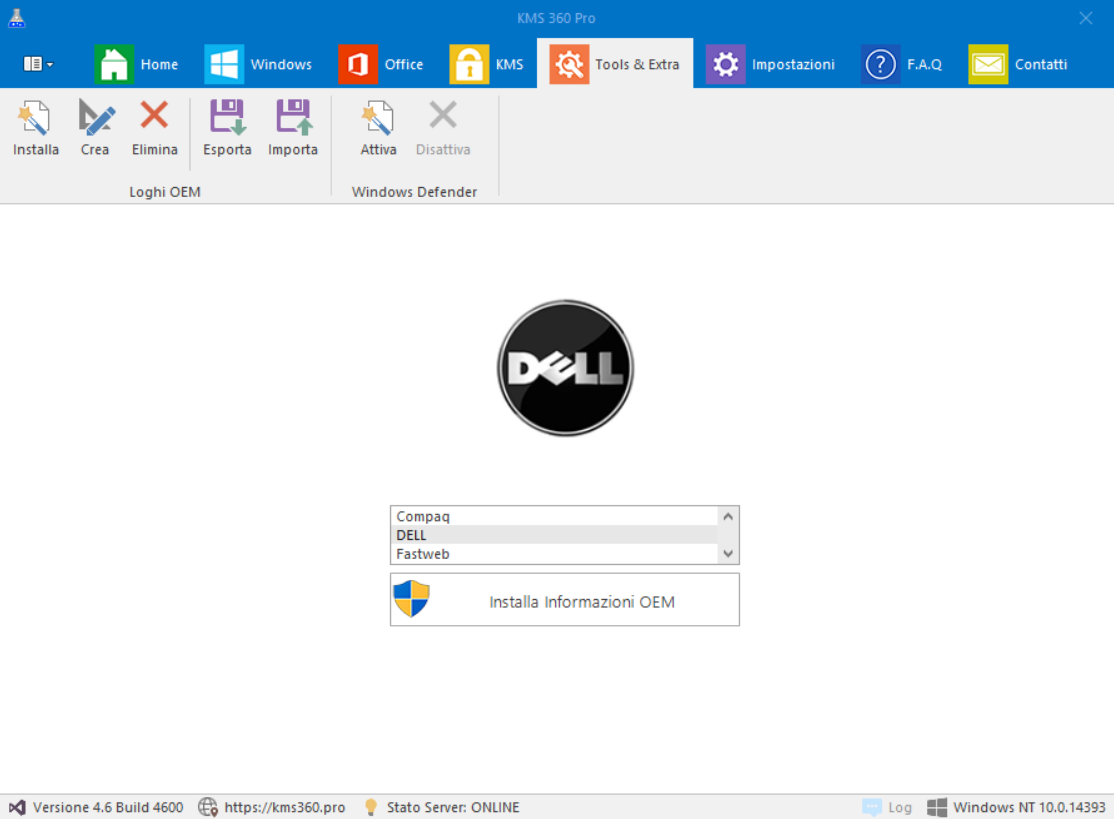Image resolution: width=1114 pixels, height=819 pixels.
Task: Open the KMS tab
Action: tap(487, 64)
